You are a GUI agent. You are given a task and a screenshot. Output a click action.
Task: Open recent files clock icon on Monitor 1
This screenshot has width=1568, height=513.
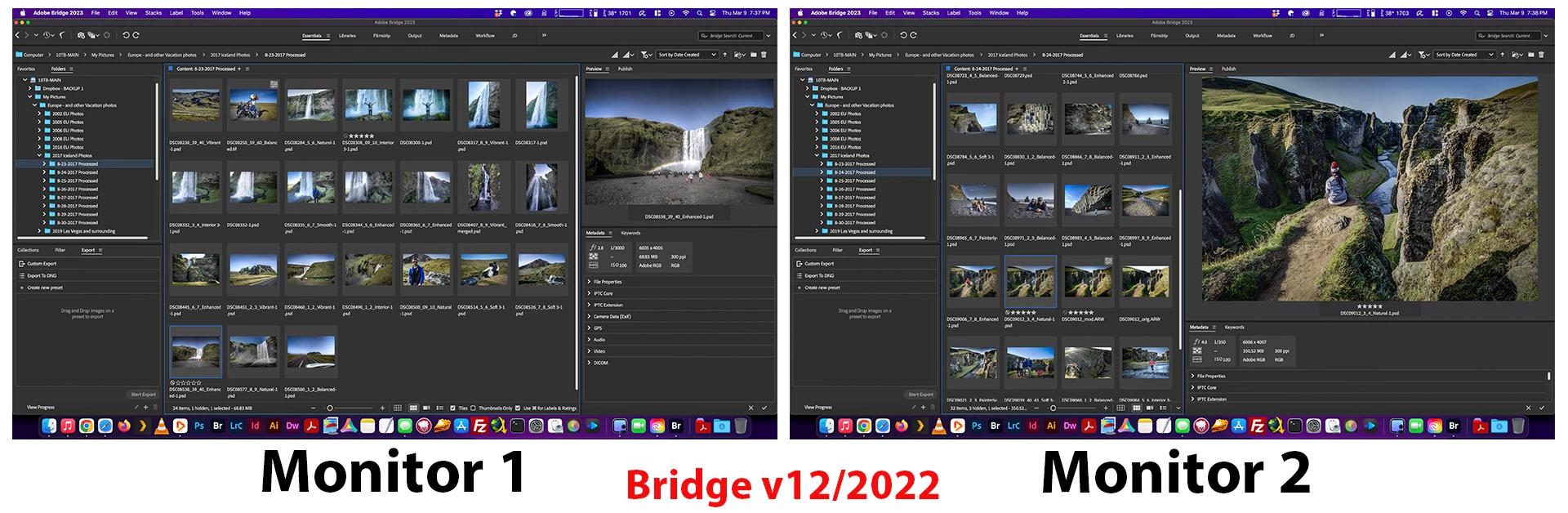(47, 35)
